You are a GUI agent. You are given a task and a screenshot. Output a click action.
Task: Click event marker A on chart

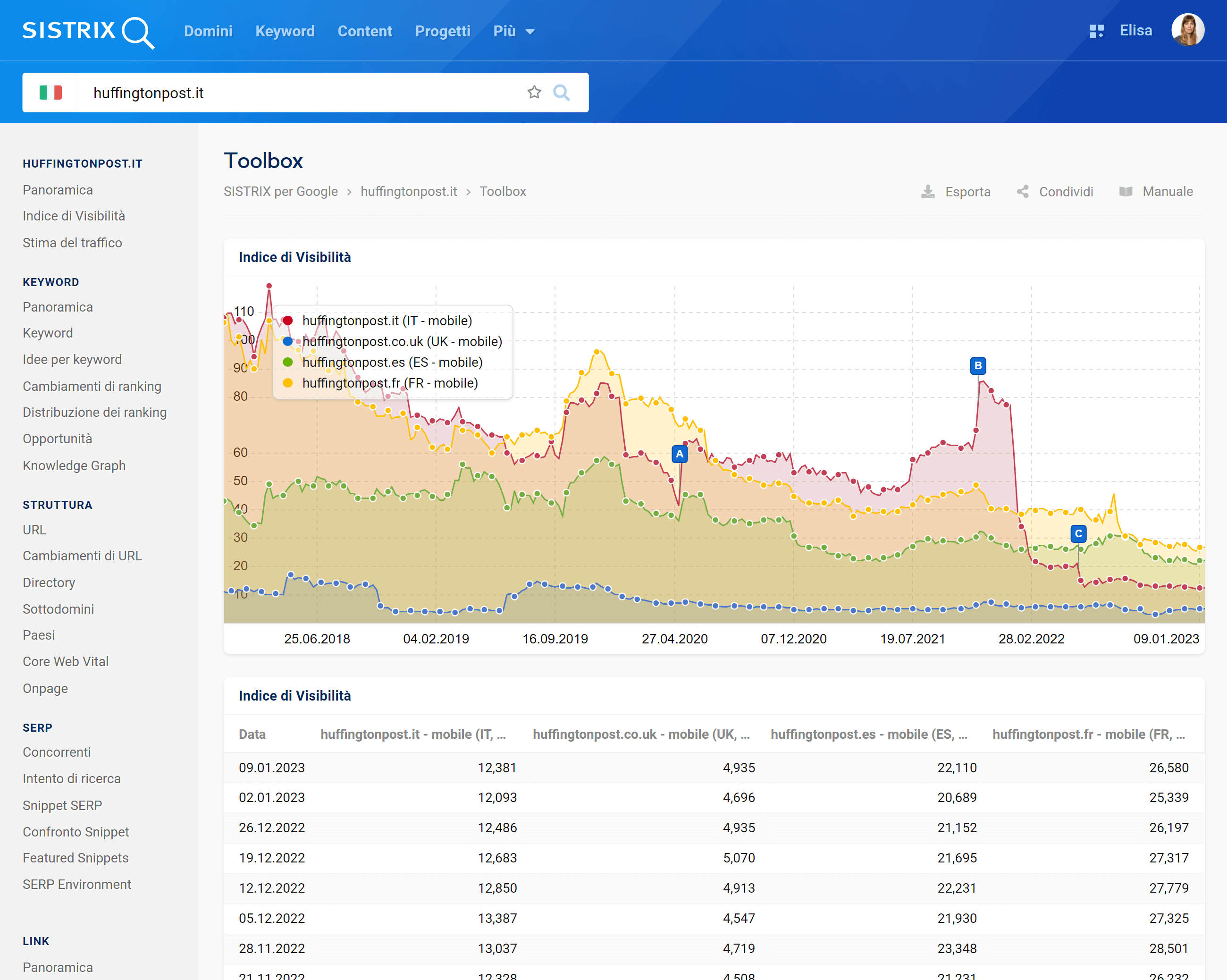679,454
